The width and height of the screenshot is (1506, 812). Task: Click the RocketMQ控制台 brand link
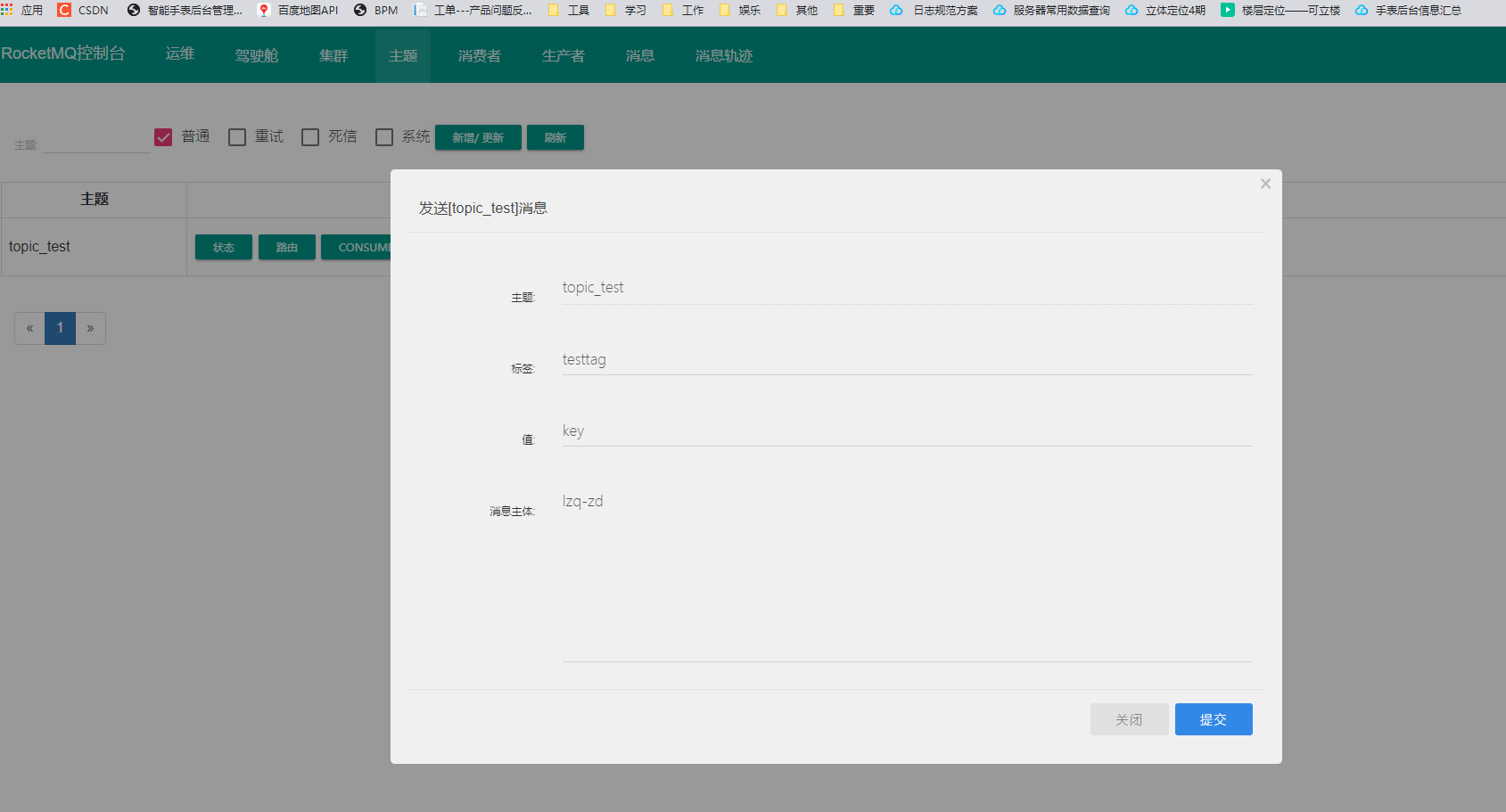pyautogui.click(x=63, y=53)
